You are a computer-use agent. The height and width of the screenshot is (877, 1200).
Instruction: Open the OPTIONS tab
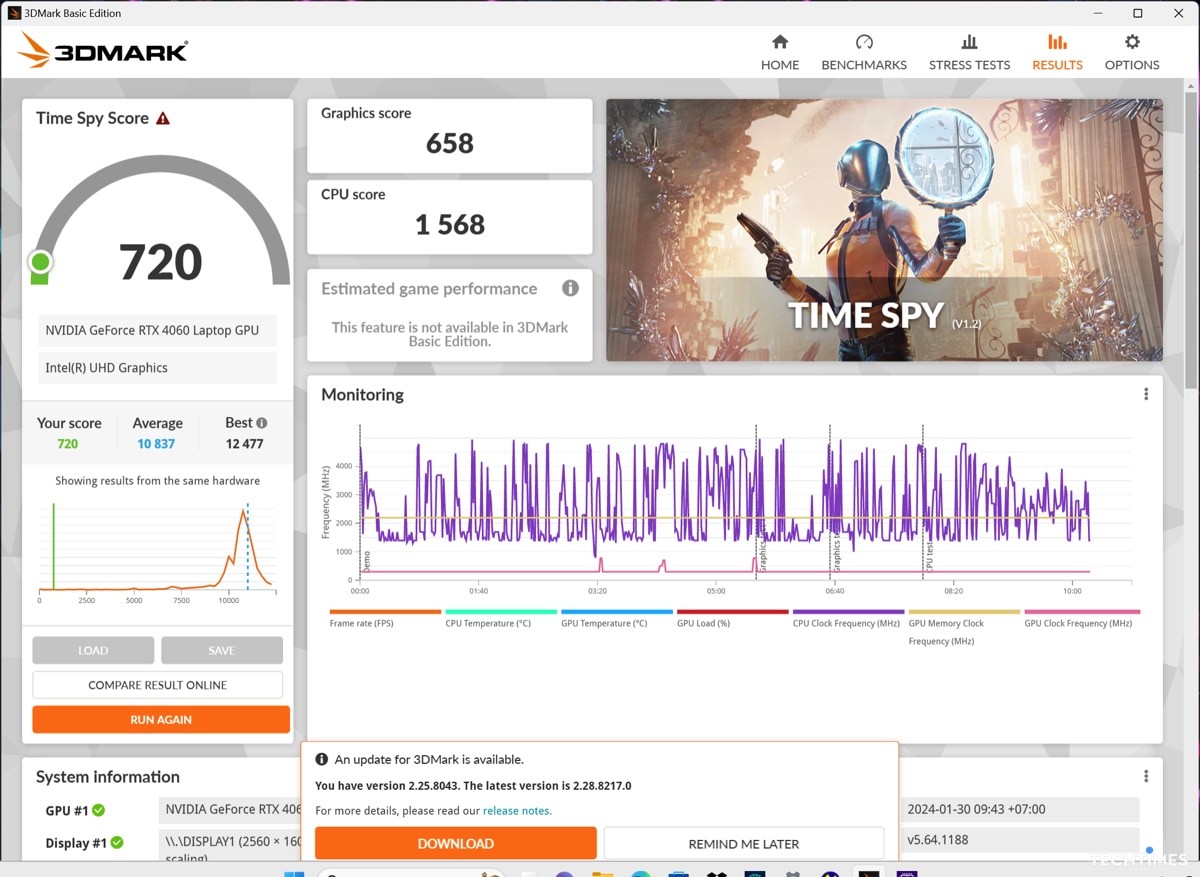(x=1132, y=52)
